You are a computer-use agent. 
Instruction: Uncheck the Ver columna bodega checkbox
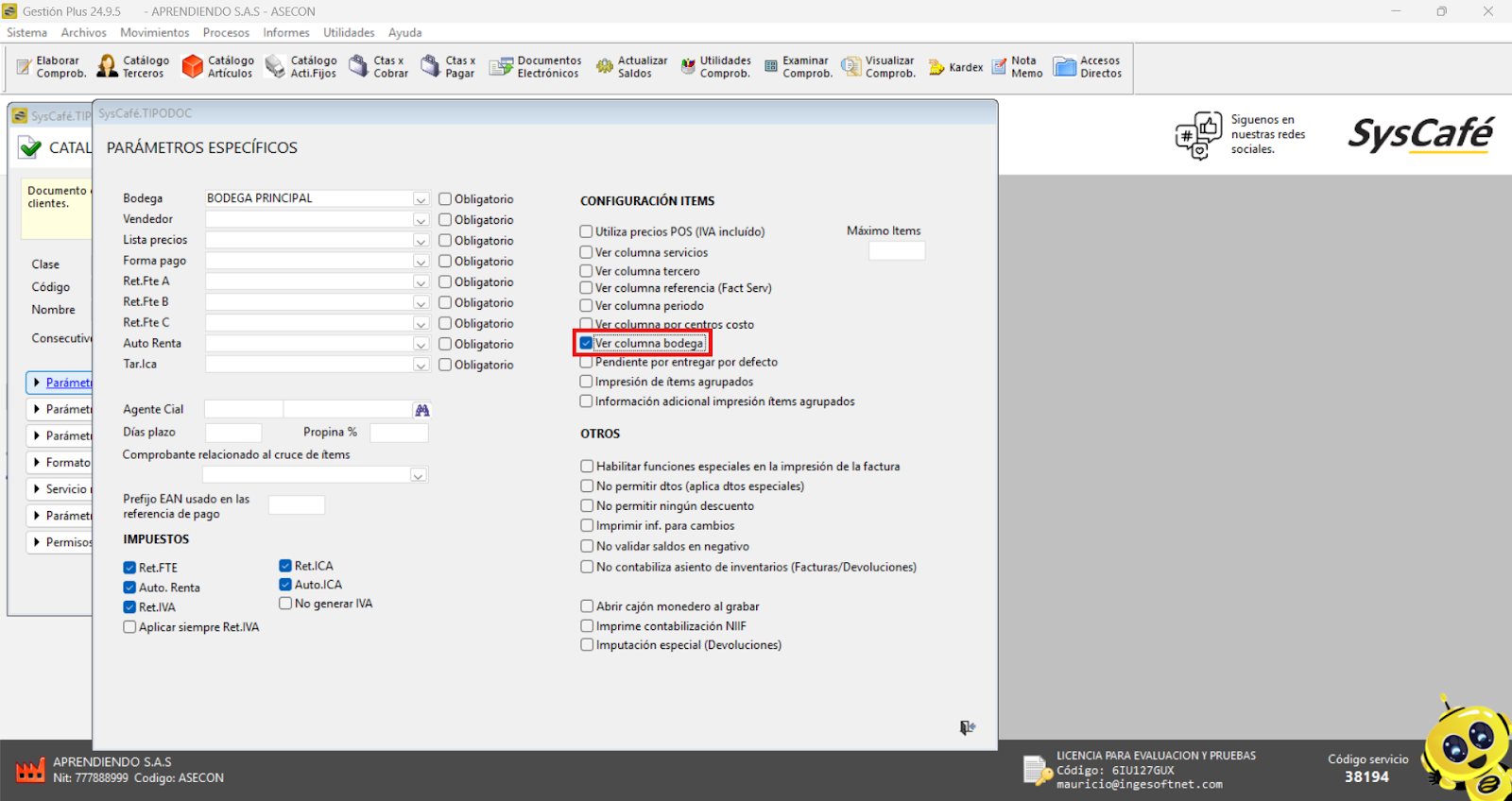pyautogui.click(x=587, y=343)
